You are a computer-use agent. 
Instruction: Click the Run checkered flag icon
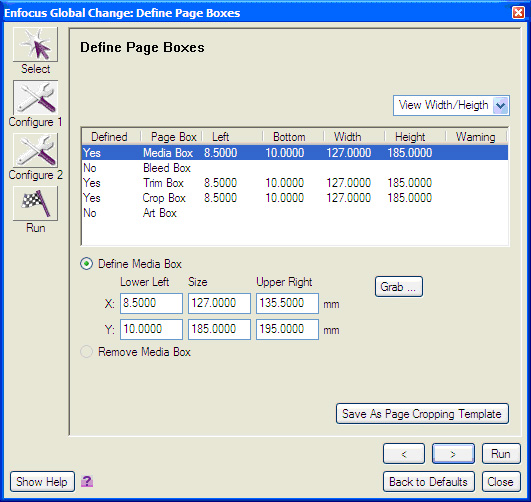[x=35, y=203]
